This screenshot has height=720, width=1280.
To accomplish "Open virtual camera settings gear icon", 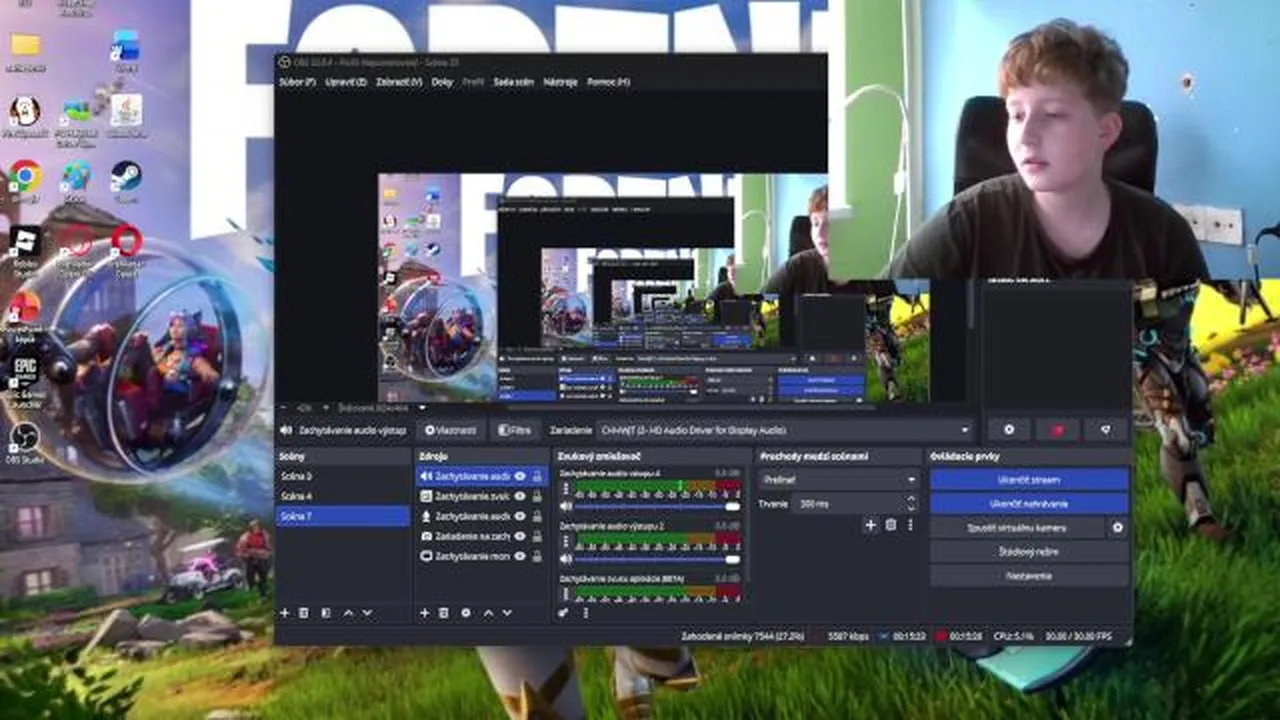I will [1118, 527].
